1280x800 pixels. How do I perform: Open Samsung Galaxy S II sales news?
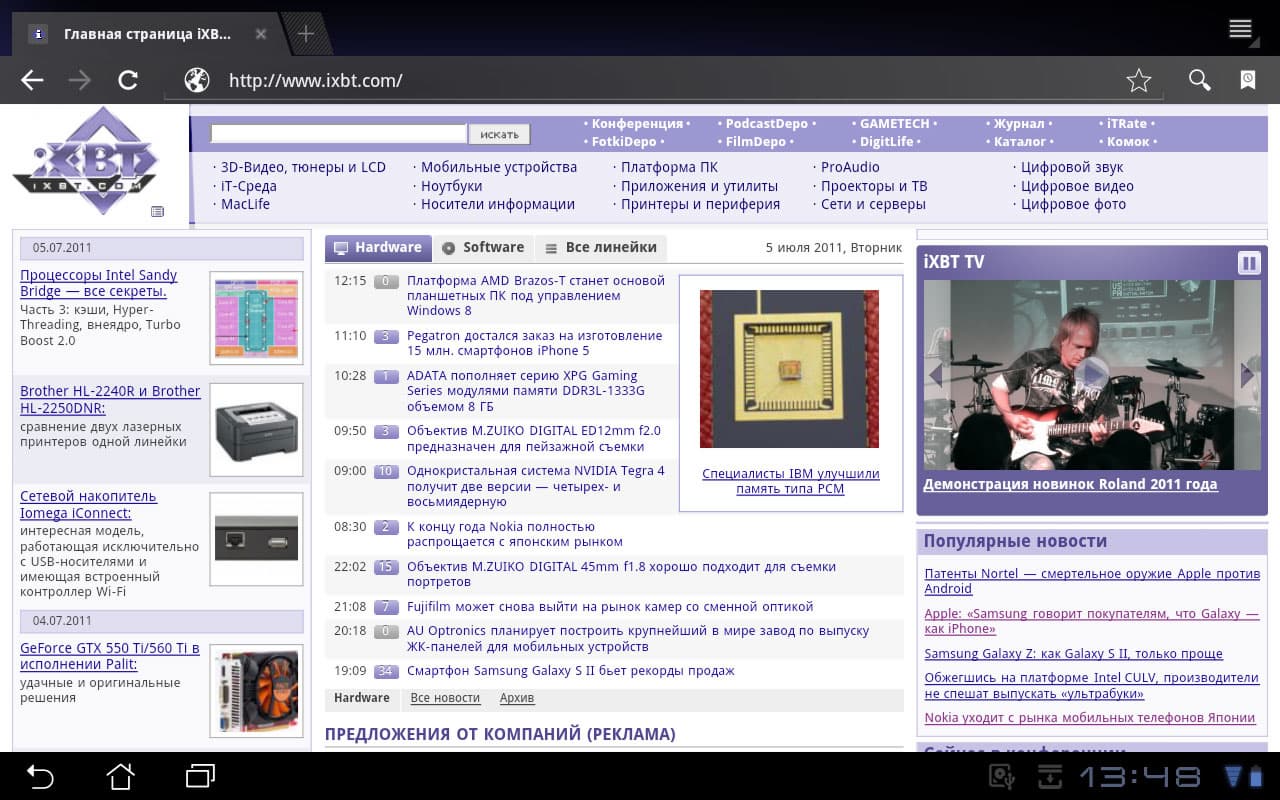[x=571, y=671]
